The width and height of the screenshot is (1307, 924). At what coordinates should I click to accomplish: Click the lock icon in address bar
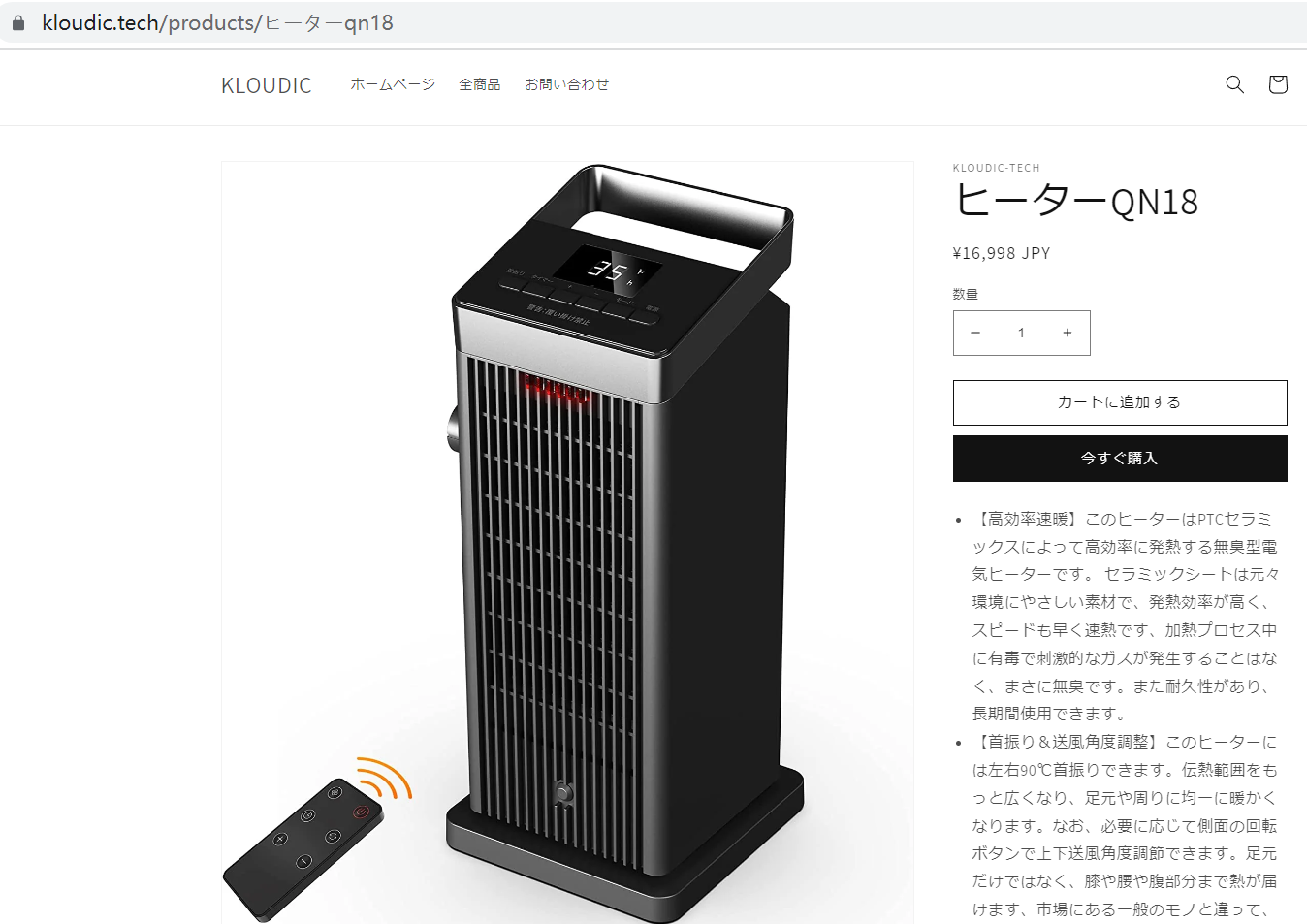click(17, 22)
